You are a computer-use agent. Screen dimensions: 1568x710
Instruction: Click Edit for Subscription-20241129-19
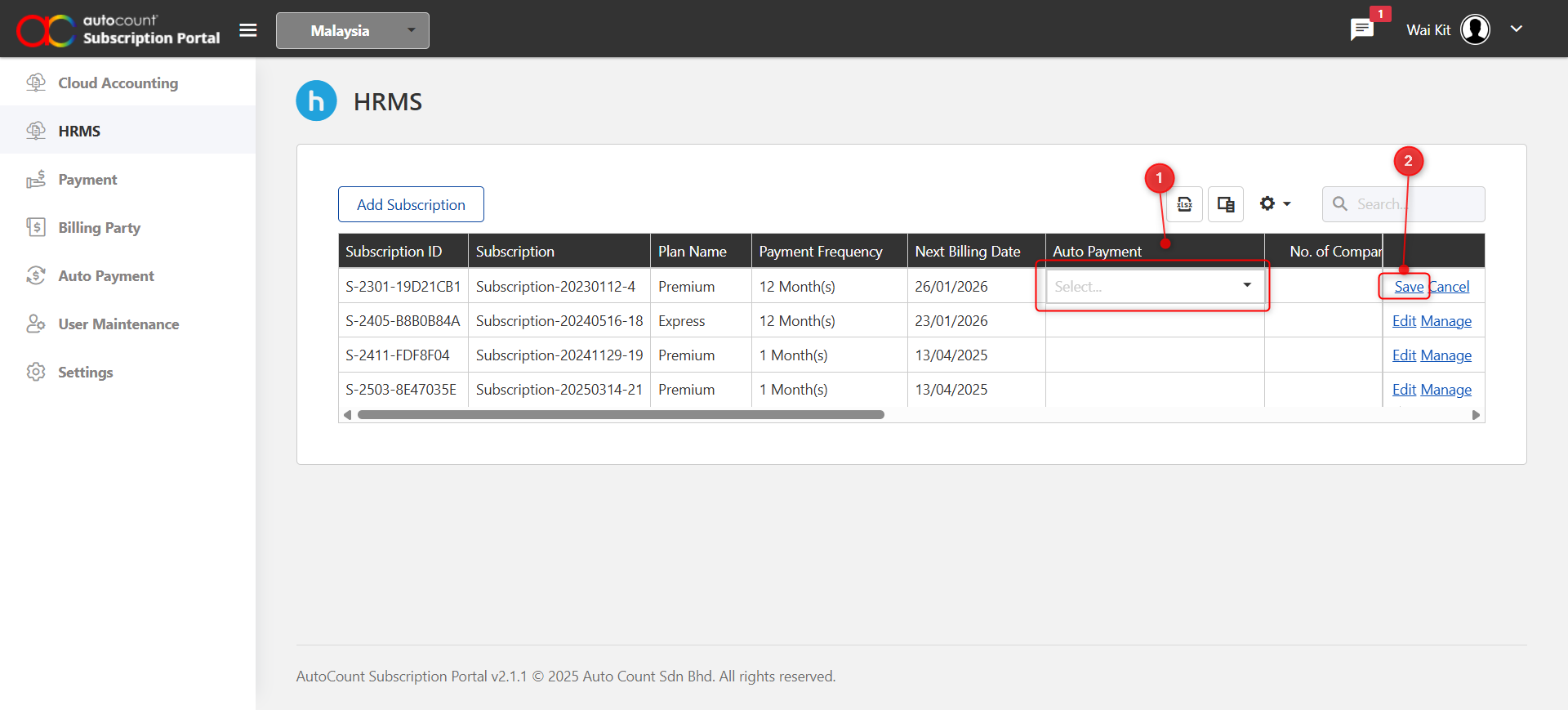click(1404, 355)
